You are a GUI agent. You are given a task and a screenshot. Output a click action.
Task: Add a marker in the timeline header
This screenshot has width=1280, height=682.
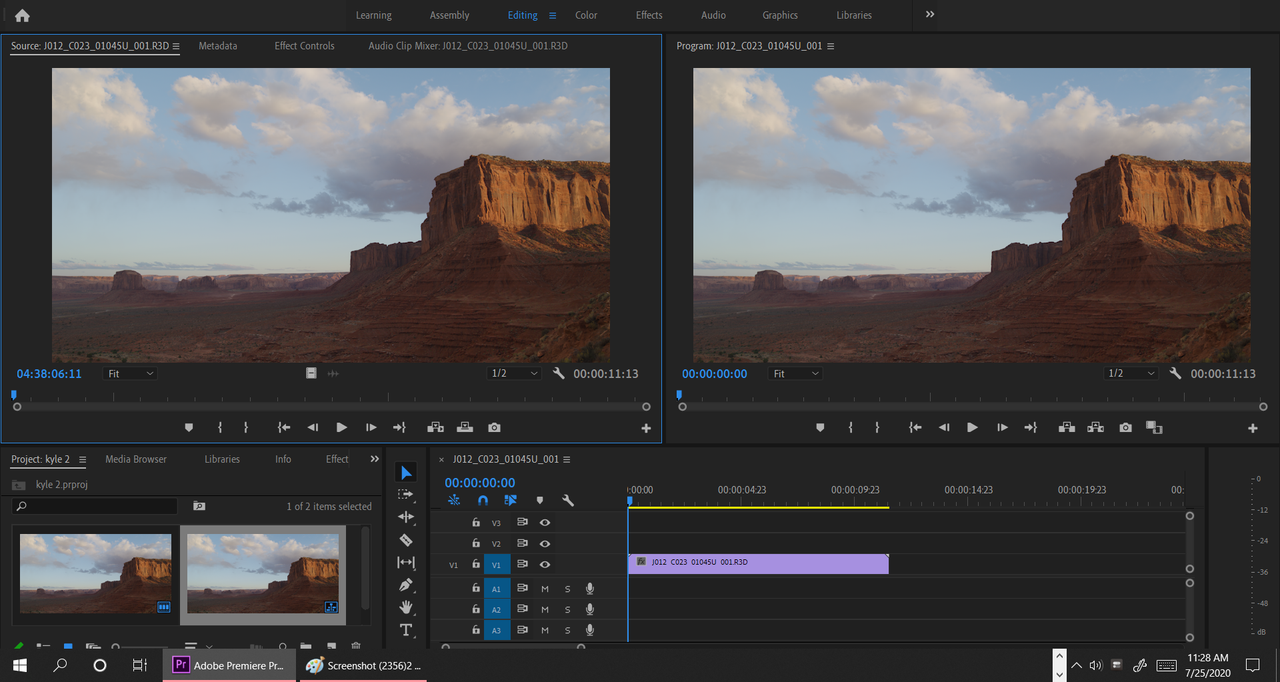(540, 500)
